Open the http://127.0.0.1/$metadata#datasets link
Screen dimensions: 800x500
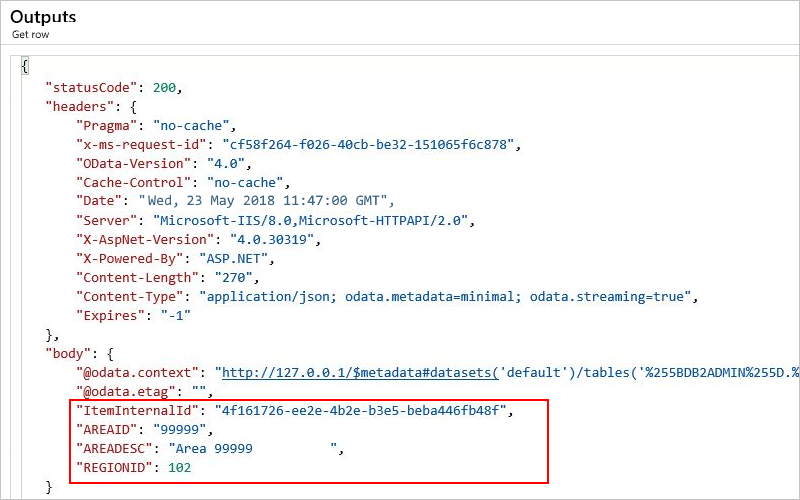point(360,372)
